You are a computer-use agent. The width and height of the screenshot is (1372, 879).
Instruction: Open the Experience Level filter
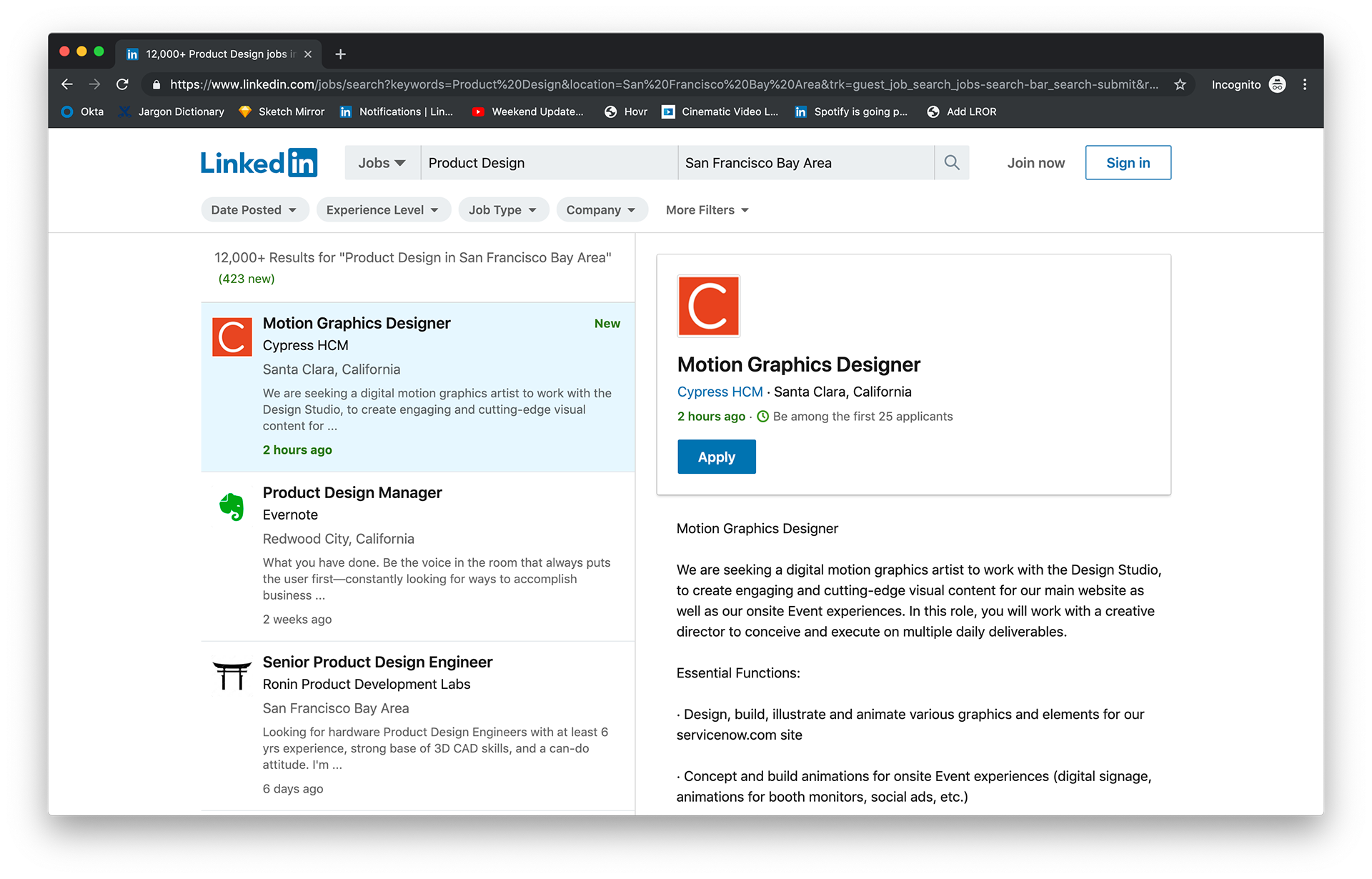pyautogui.click(x=383, y=210)
